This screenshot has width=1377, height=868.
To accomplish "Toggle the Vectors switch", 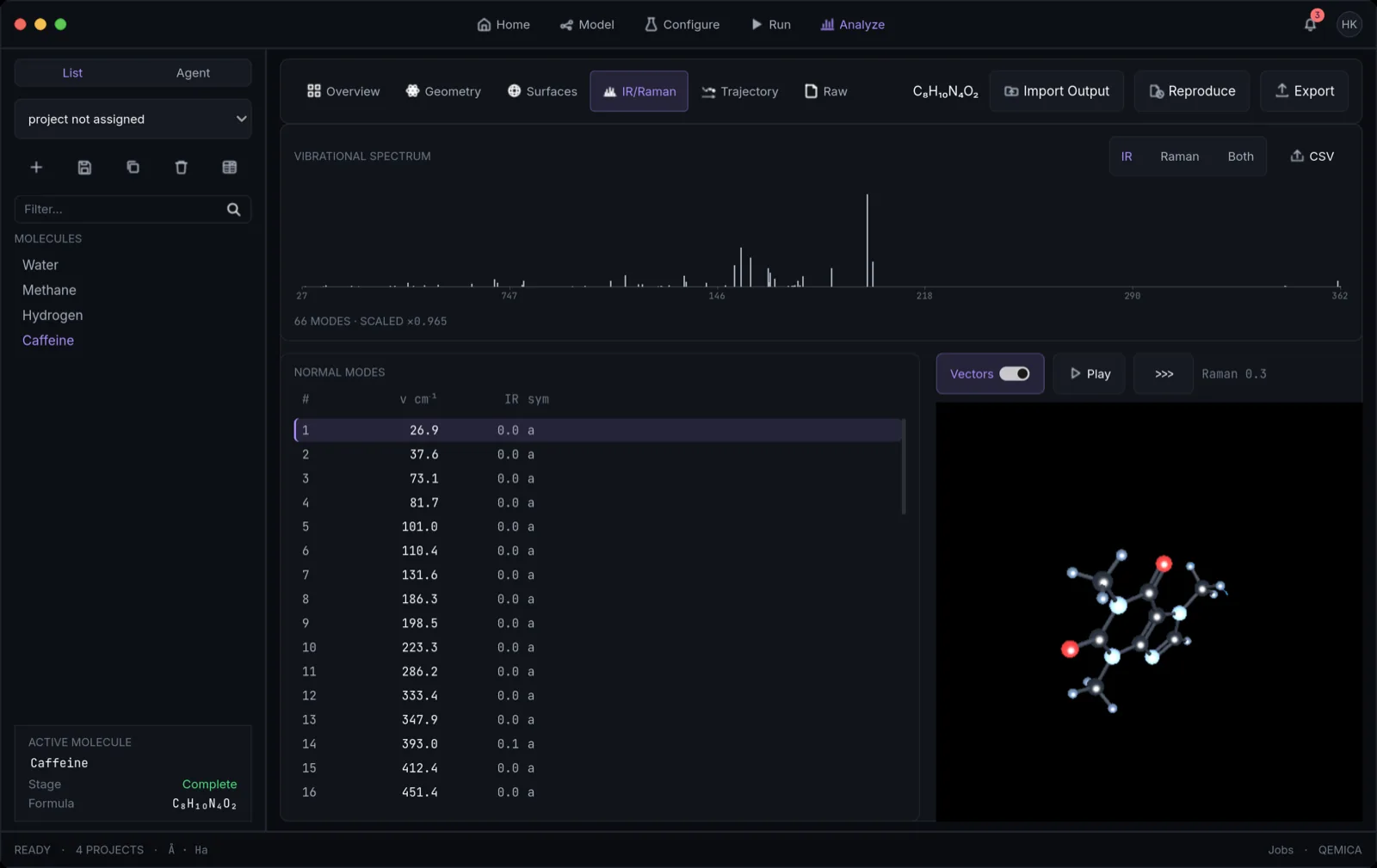I will (x=1014, y=373).
